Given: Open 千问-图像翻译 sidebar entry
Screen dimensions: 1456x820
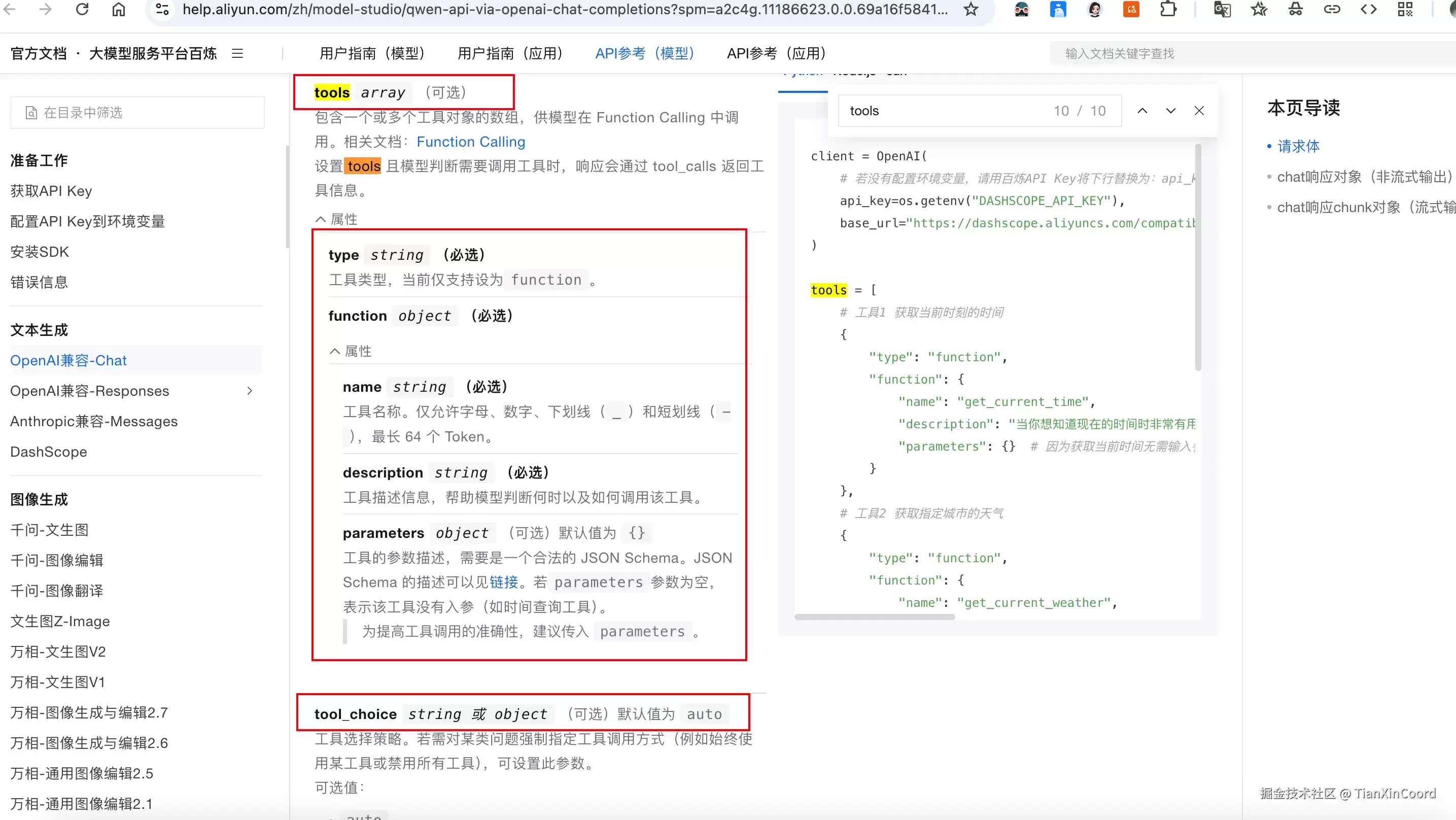Looking at the screenshot, I should tap(56, 591).
